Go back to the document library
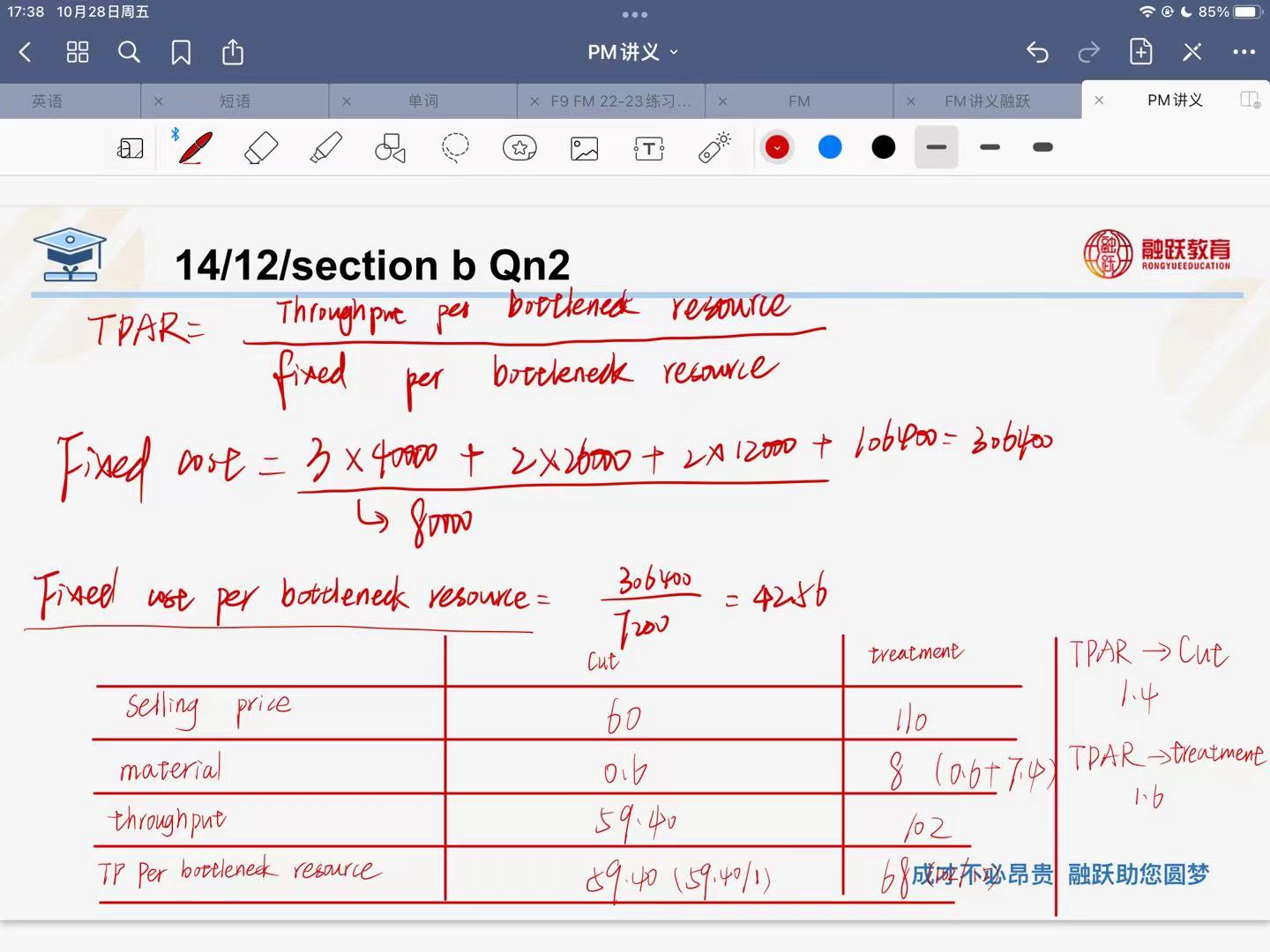 (x=26, y=53)
